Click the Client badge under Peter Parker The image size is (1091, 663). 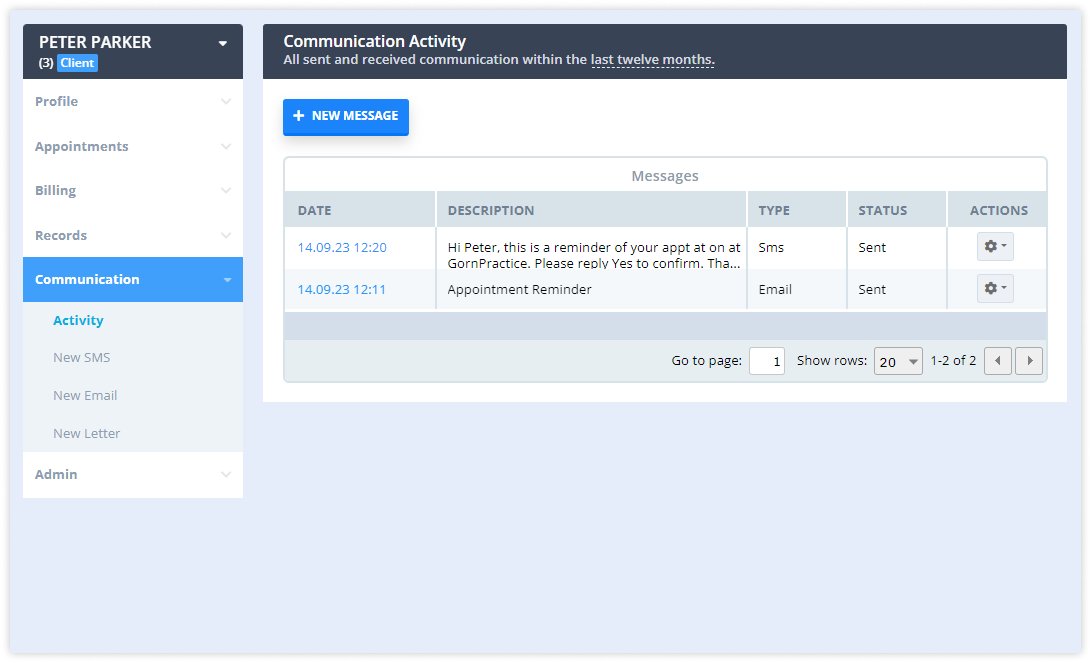(77, 62)
